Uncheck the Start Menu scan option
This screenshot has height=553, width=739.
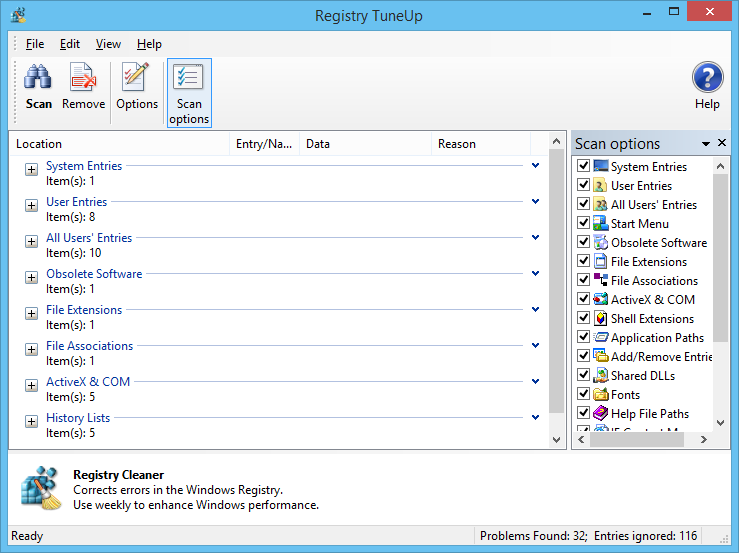click(583, 223)
